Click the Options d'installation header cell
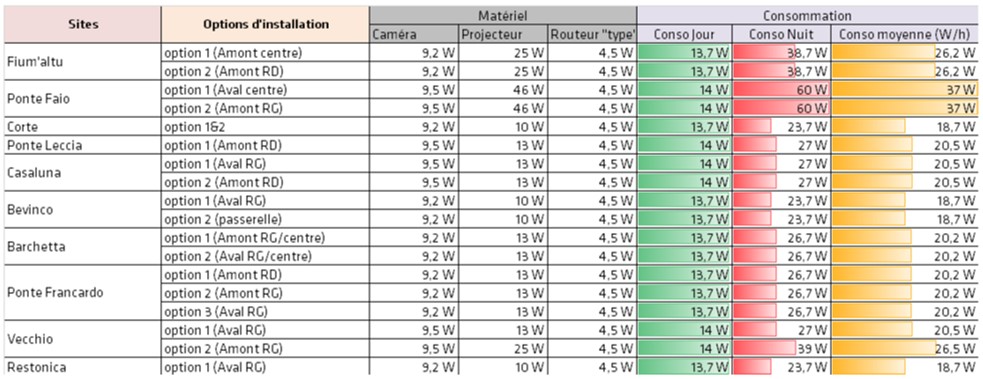 (x=265, y=24)
